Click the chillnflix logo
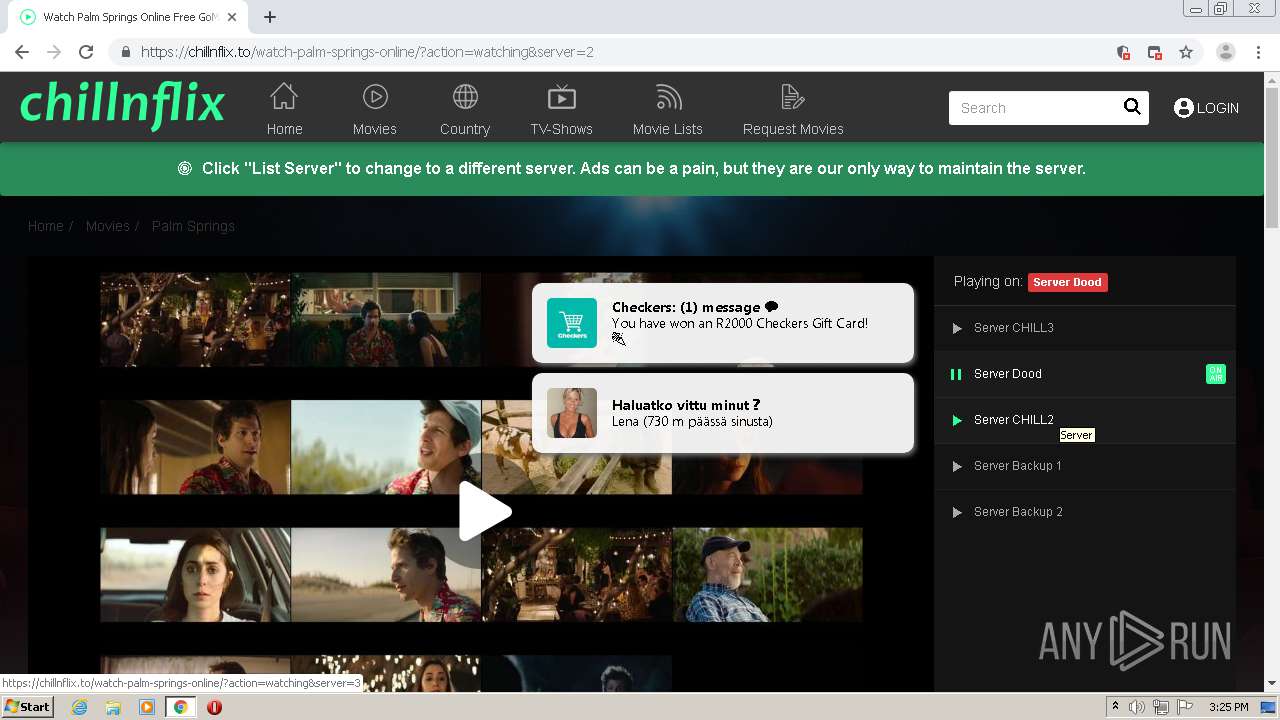 (122, 105)
